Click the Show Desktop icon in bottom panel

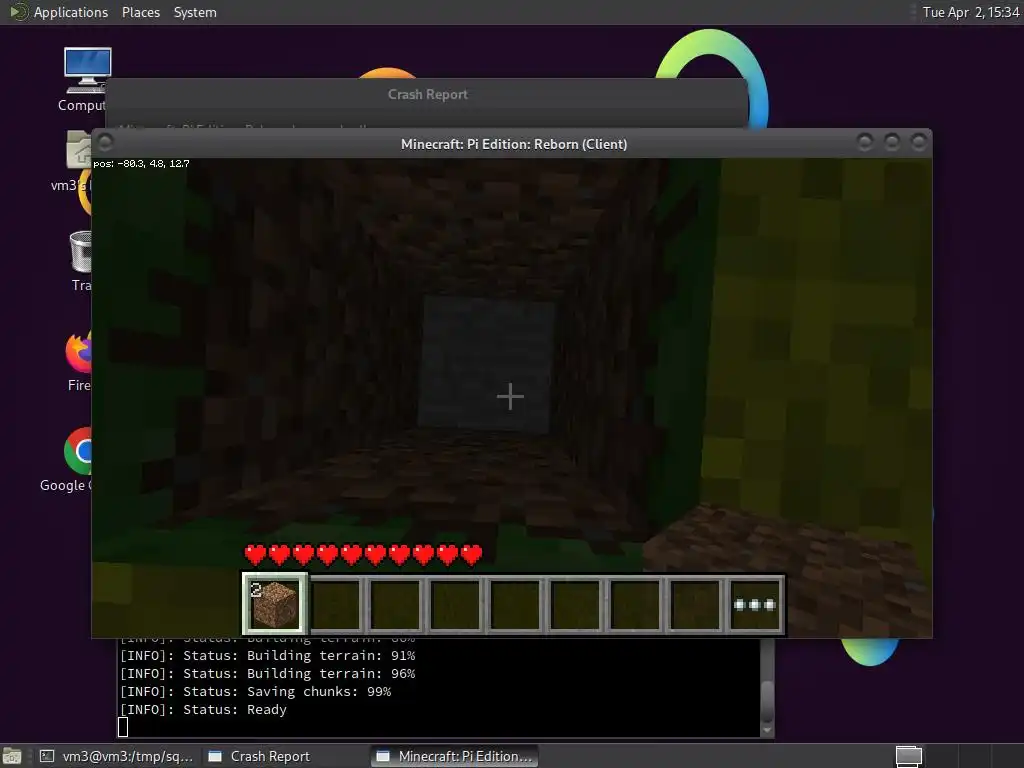(12, 756)
